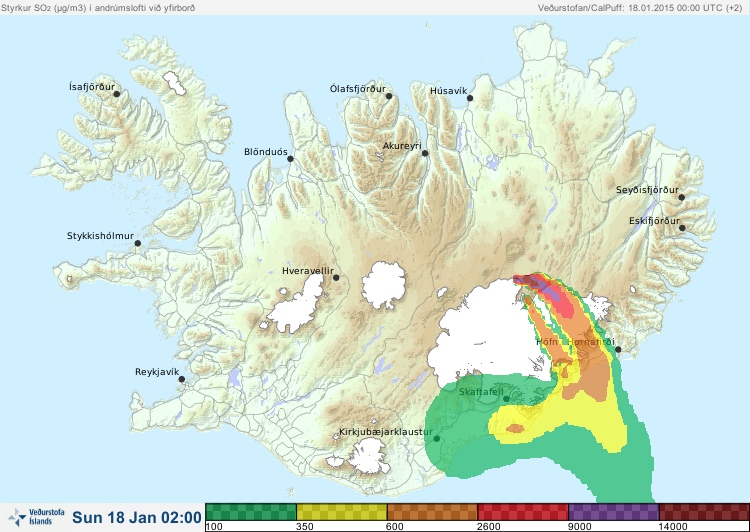Click the Seyðisfjörður marker dot
Screen dimensions: 750x532
point(682,197)
